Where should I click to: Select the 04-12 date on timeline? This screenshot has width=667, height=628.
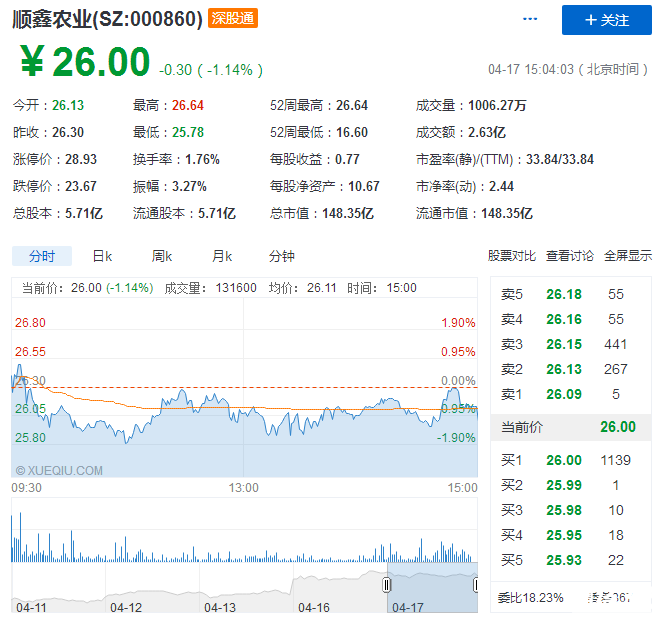pos(125,608)
